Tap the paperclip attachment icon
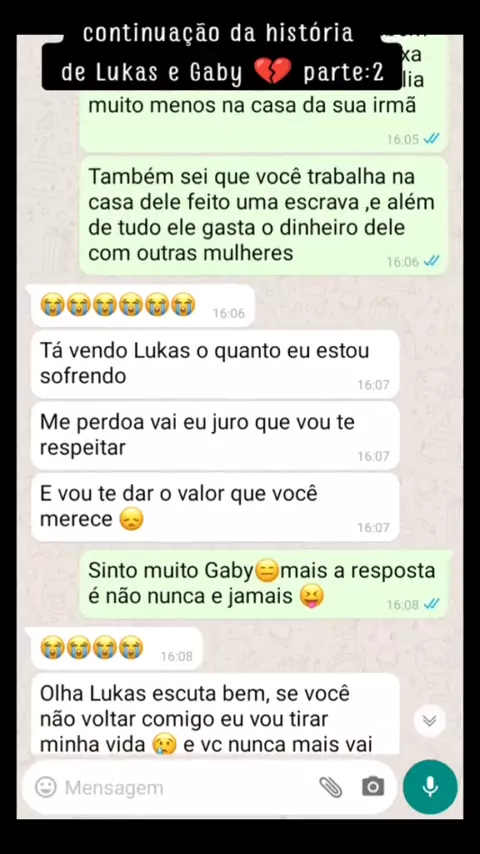This screenshot has width=480, height=854. point(330,787)
